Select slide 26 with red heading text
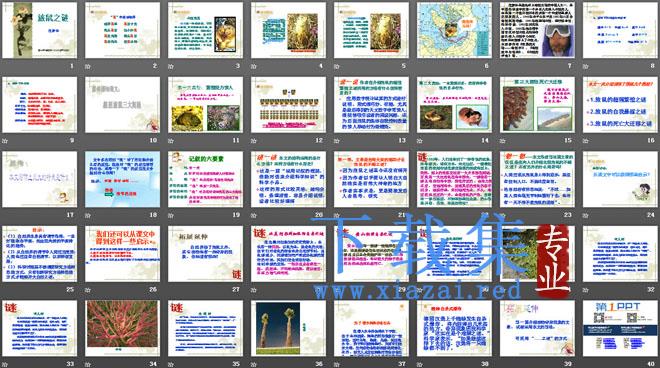The width and height of the screenshot is (660, 368). point(122,254)
